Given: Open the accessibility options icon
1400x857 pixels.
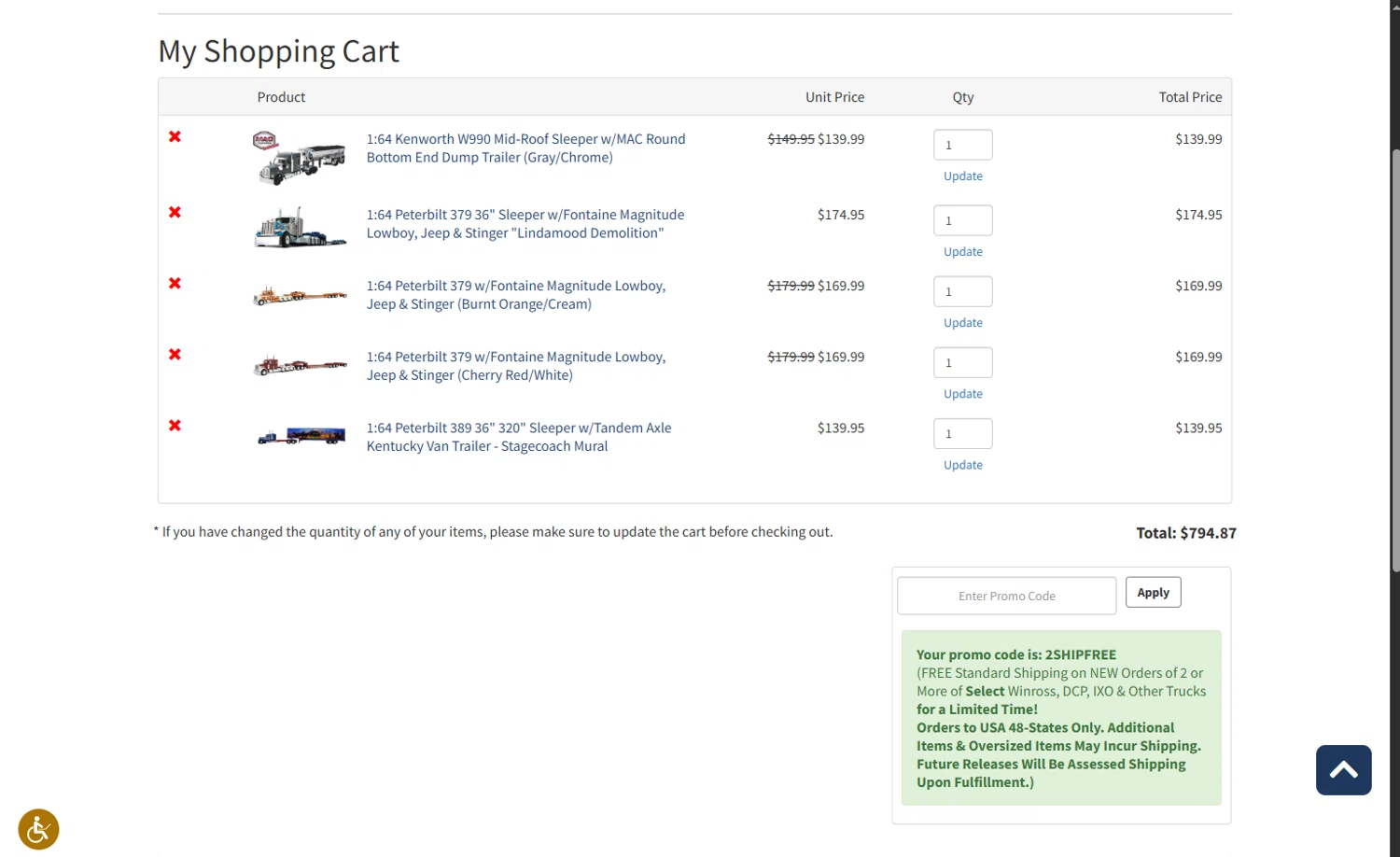Looking at the screenshot, I should click(38, 829).
